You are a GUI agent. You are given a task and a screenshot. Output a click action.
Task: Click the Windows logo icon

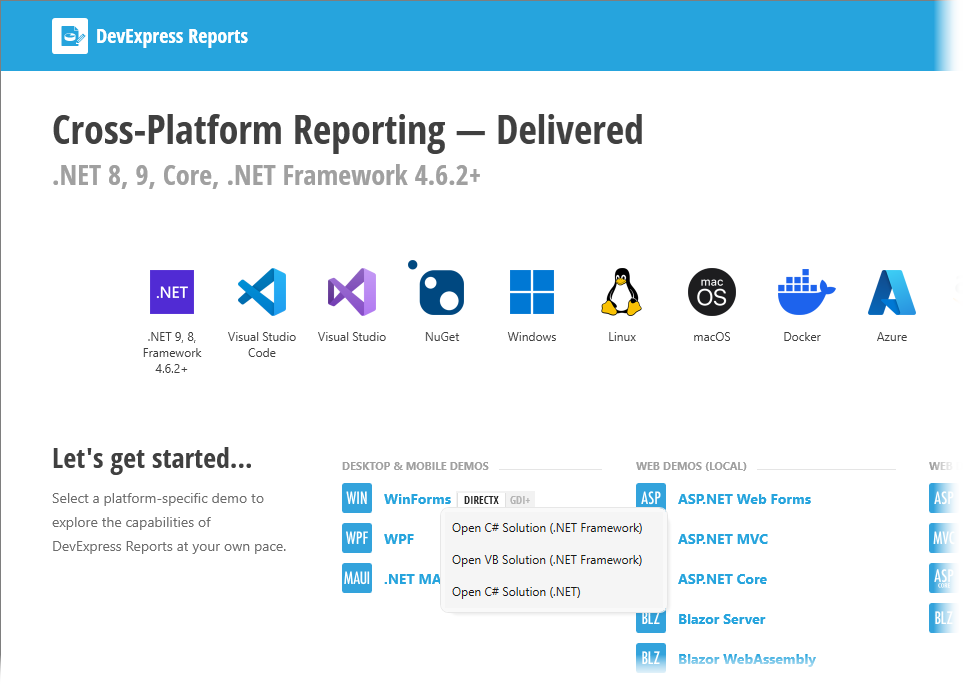click(x=532, y=292)
